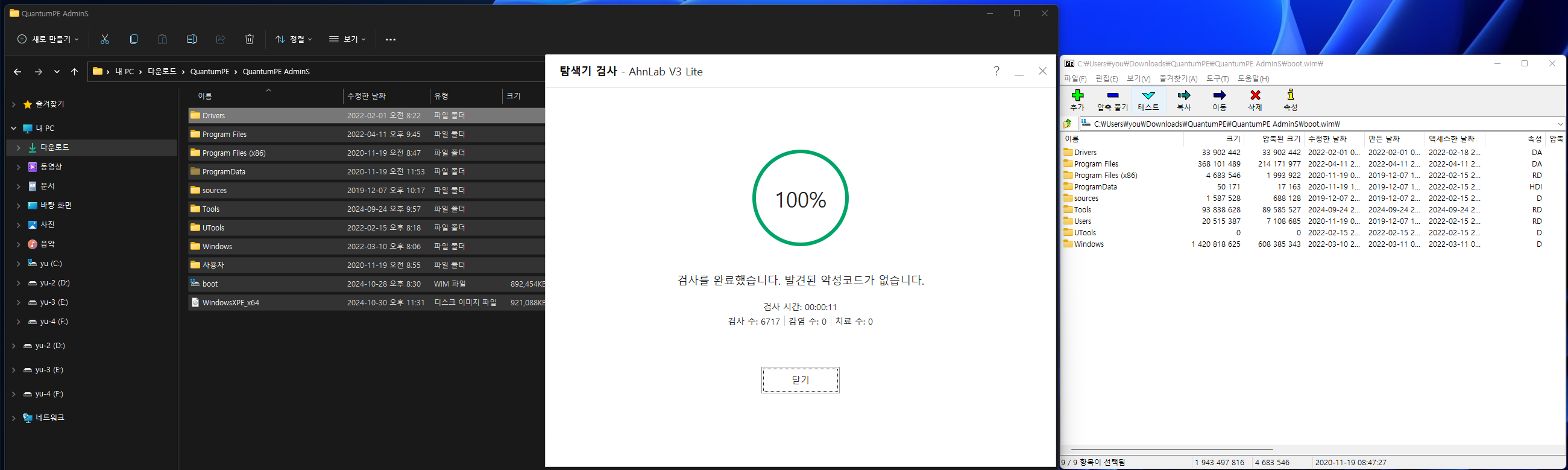Click the Copy icon in Explorer toolbar
Screen dimensions: 1568x470
(134, 40)
